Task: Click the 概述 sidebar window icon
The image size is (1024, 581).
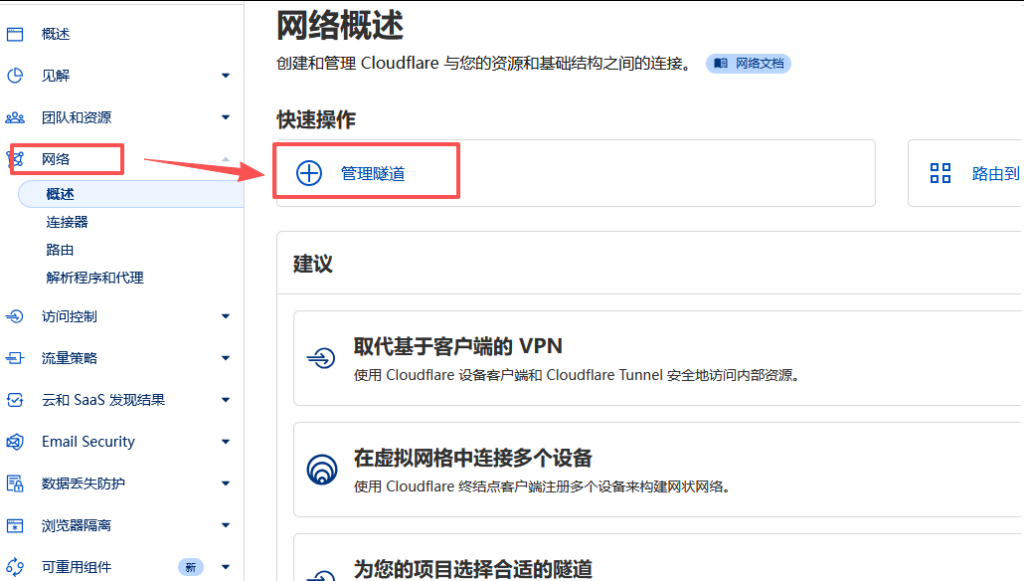Action: [15, 34]
